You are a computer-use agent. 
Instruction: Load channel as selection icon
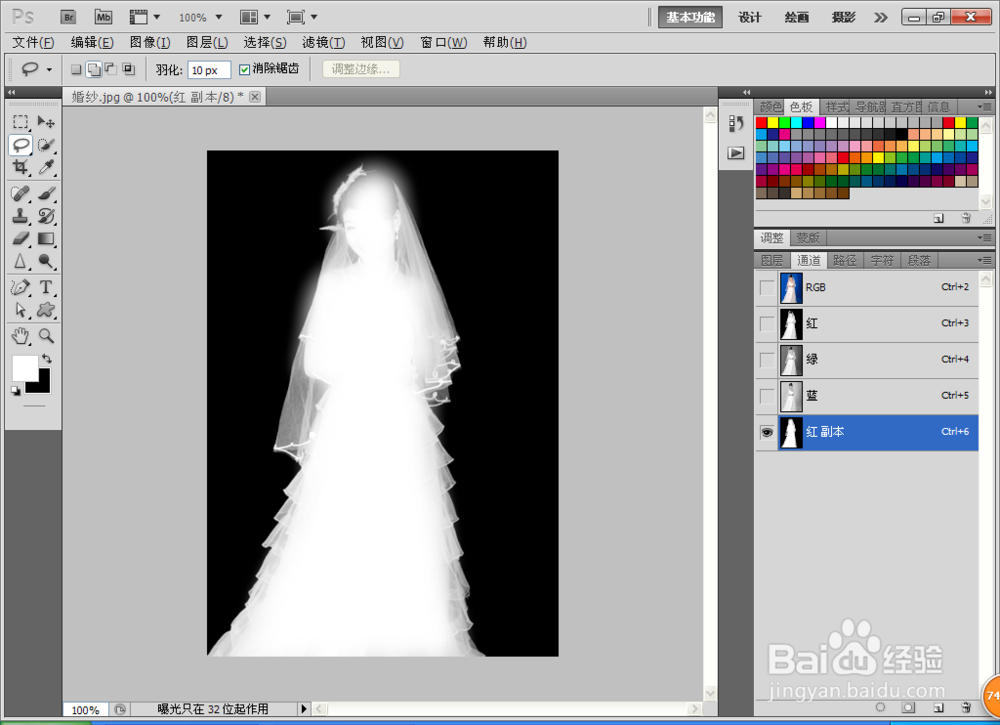click(880, 707)
